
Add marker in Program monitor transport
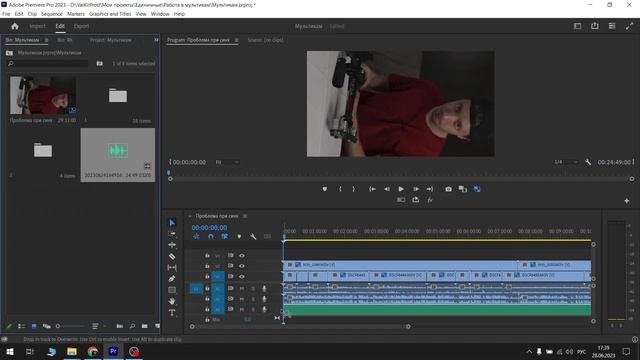click(x=324, y=189)
